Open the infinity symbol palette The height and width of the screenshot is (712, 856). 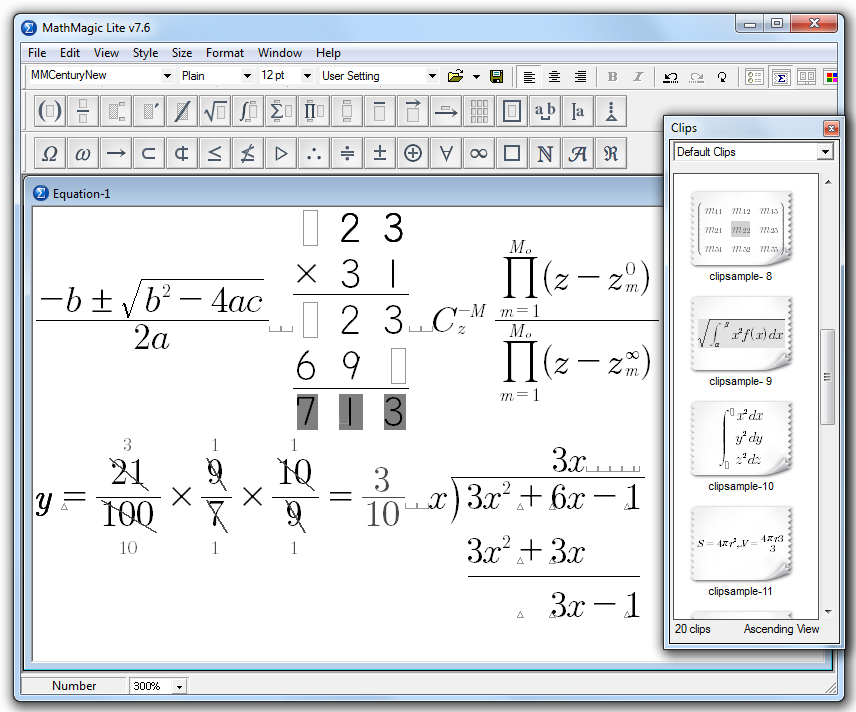click(x=479, y=153)
